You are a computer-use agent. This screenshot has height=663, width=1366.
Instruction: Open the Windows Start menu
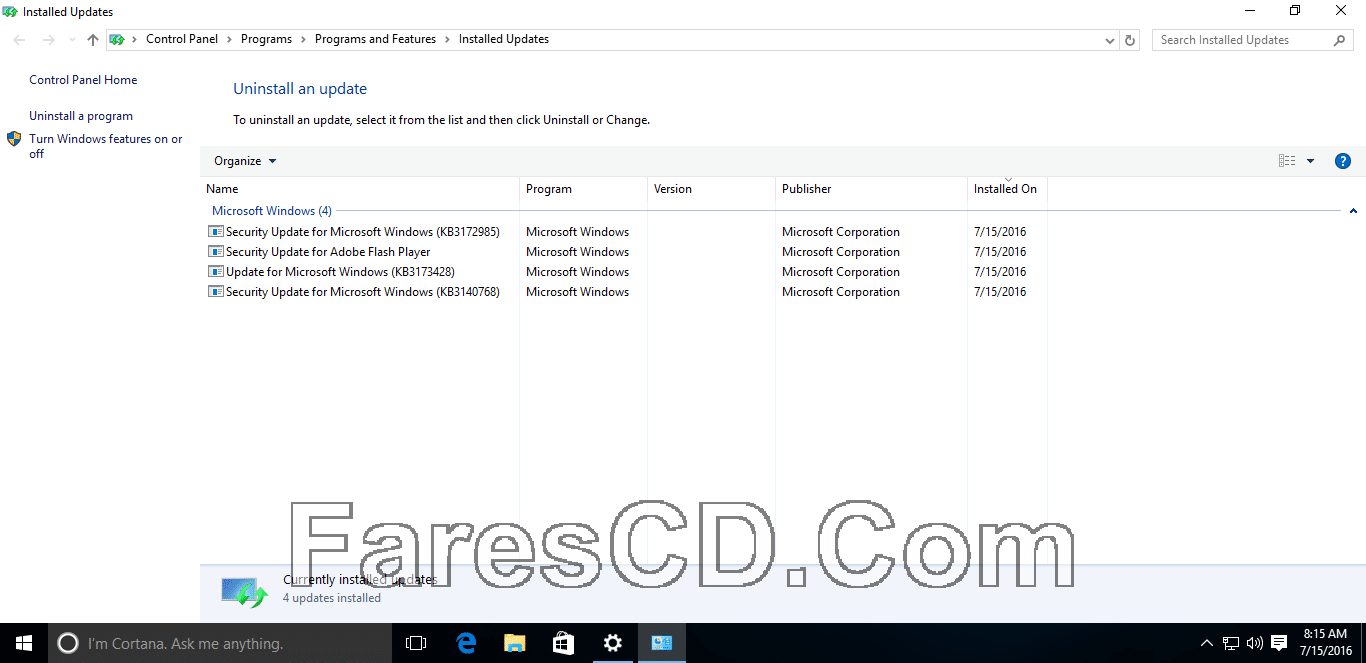24,643
